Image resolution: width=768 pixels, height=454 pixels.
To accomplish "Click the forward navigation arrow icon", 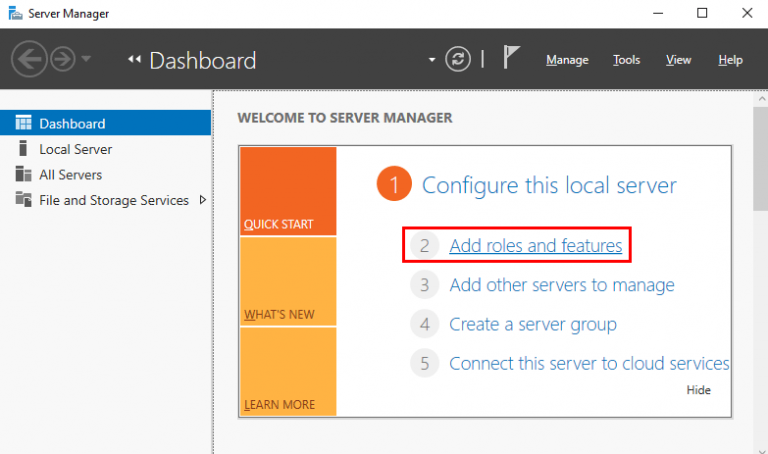I will pos(62,59).
